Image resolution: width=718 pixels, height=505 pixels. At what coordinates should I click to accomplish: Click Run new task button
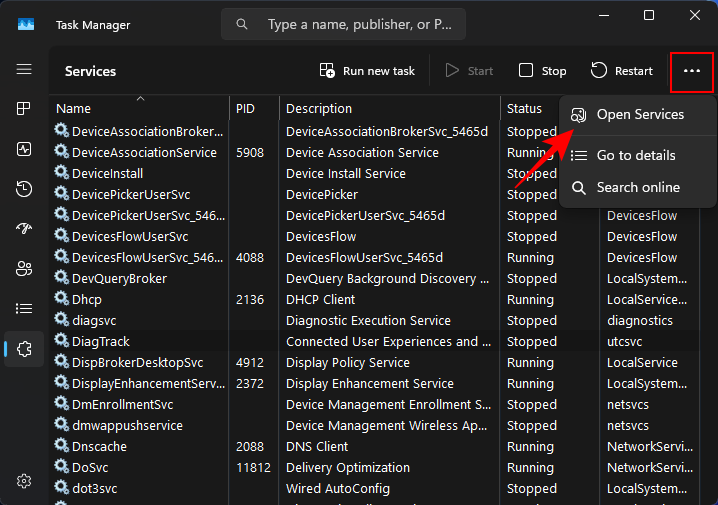367,71
